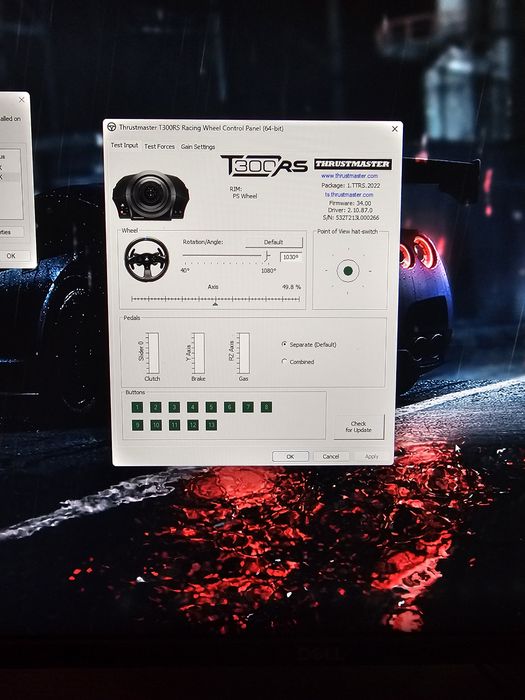Click the Brake pedal gauge
Screen dimensions: 525x700
pyautogui.click(x=199, y=353)
